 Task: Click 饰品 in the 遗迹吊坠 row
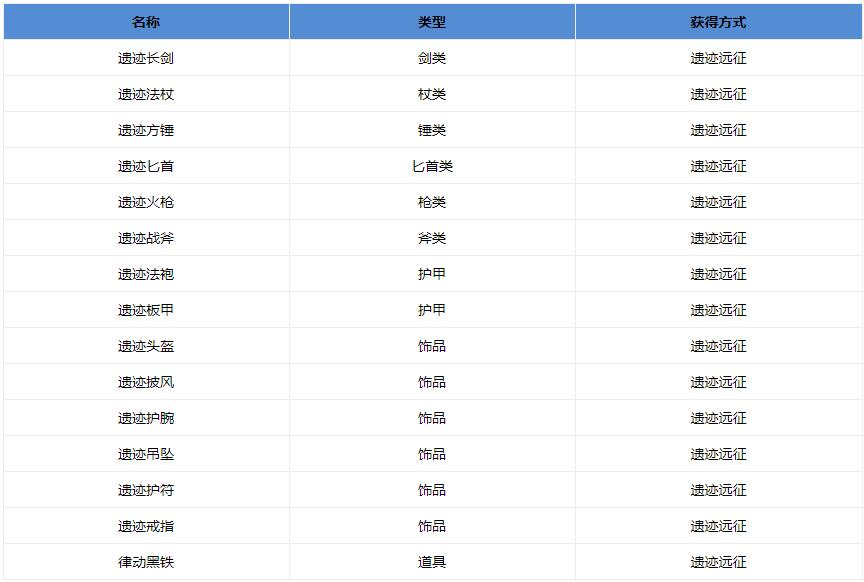[x=432, y=454]
